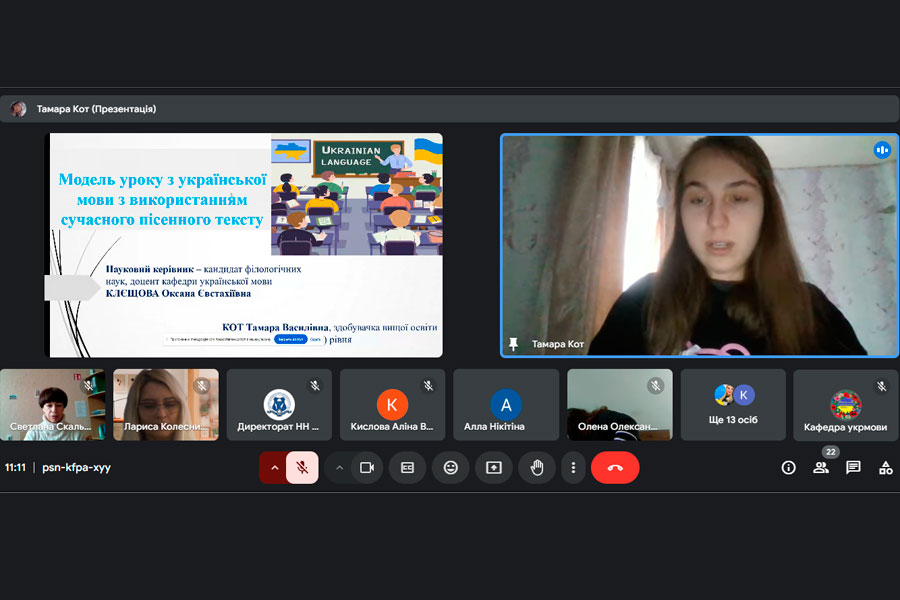Click Тамара Кот main video tile
This screenshot has width=900, height=600.
tap(700, 246)
